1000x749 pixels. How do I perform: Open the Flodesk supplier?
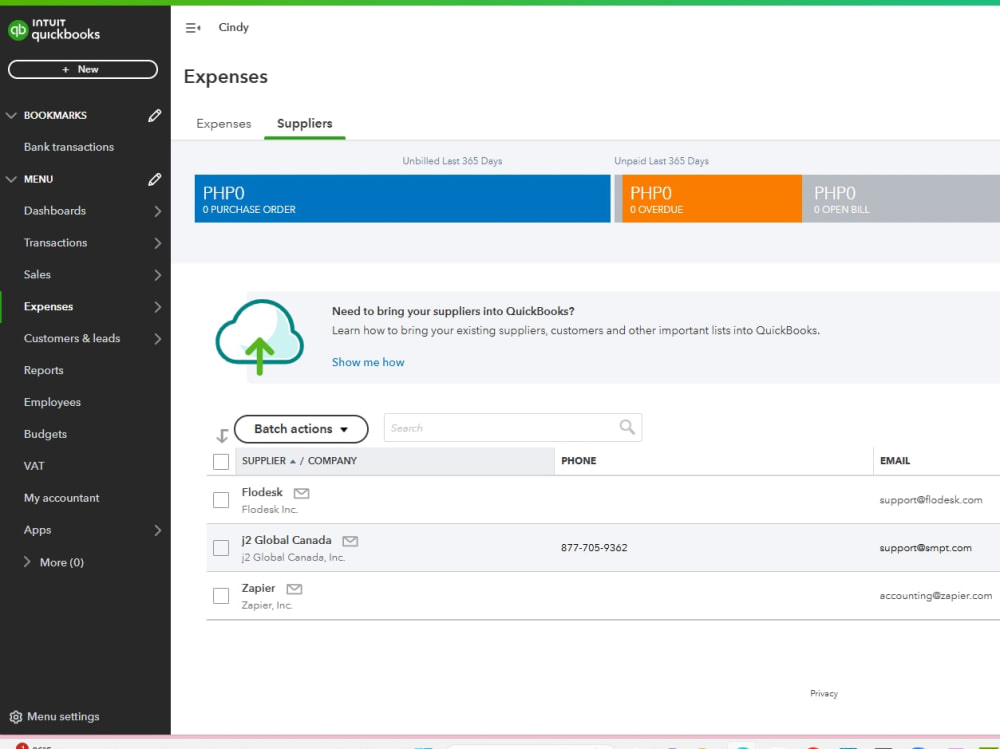[262, 493]
